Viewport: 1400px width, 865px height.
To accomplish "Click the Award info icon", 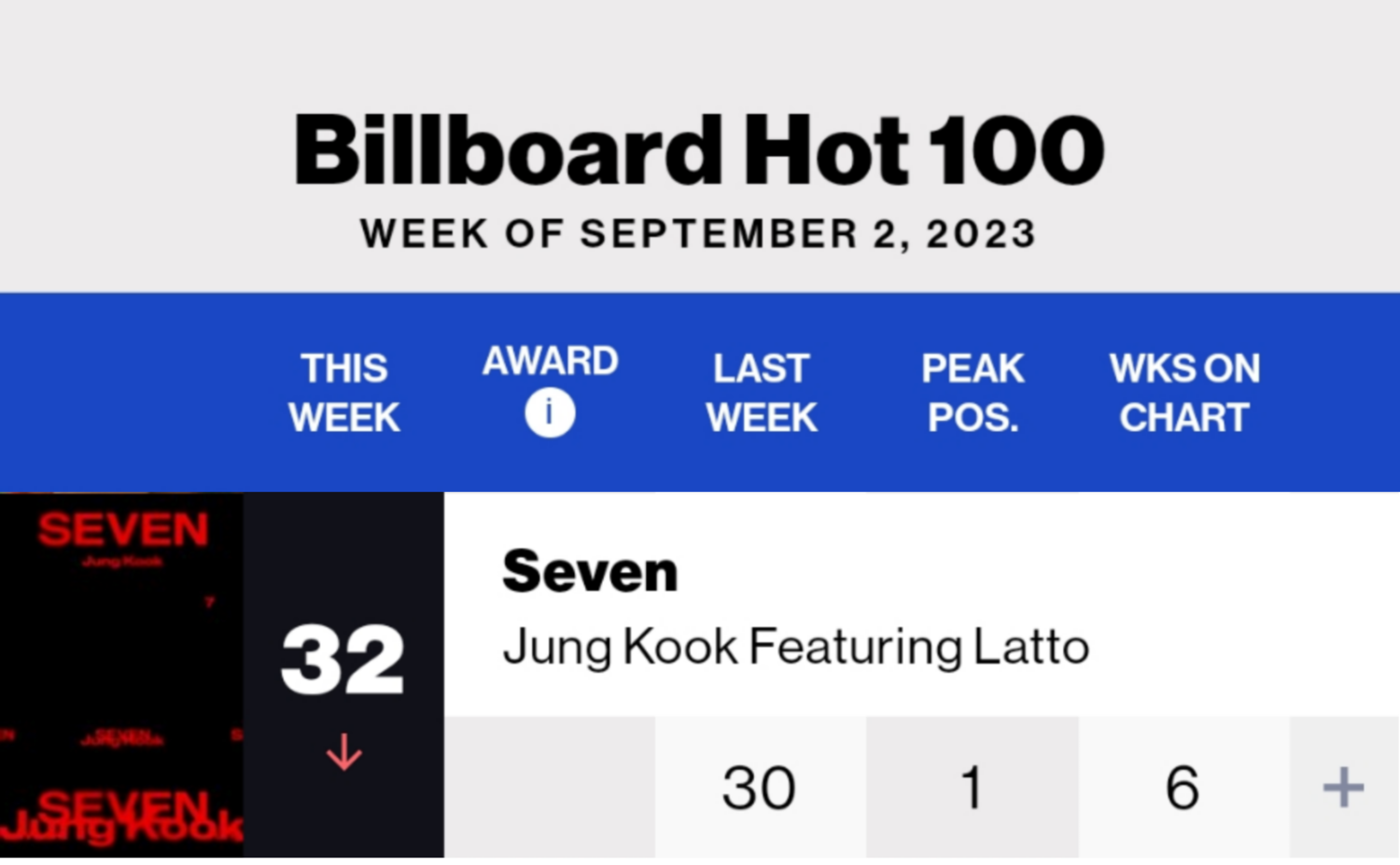I will (550, 412).
